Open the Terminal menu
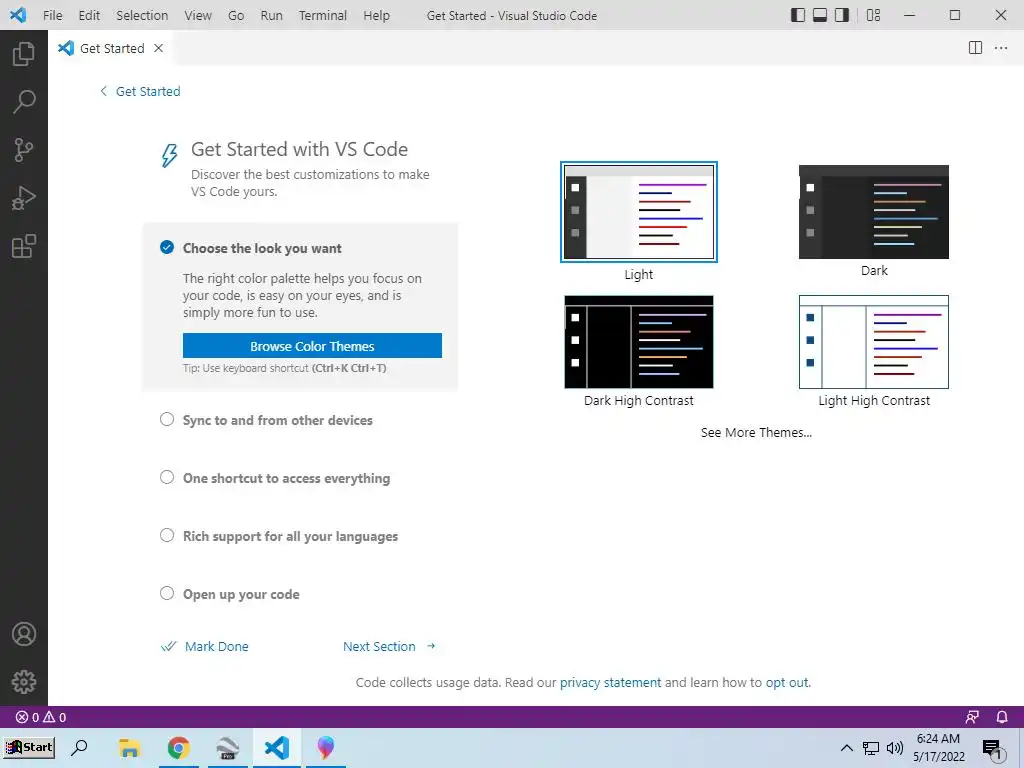Viewport: 1024px width, 768px height. point(323,15)
